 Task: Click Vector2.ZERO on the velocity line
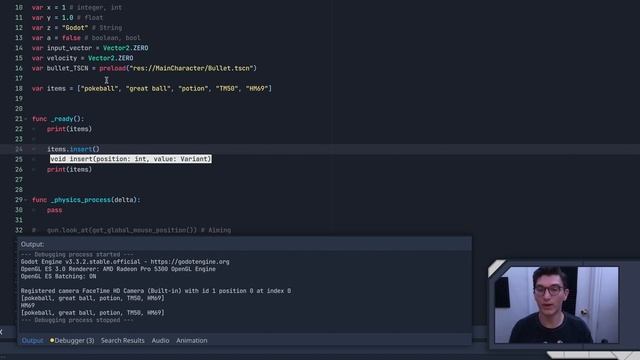[x=111, y=58]
